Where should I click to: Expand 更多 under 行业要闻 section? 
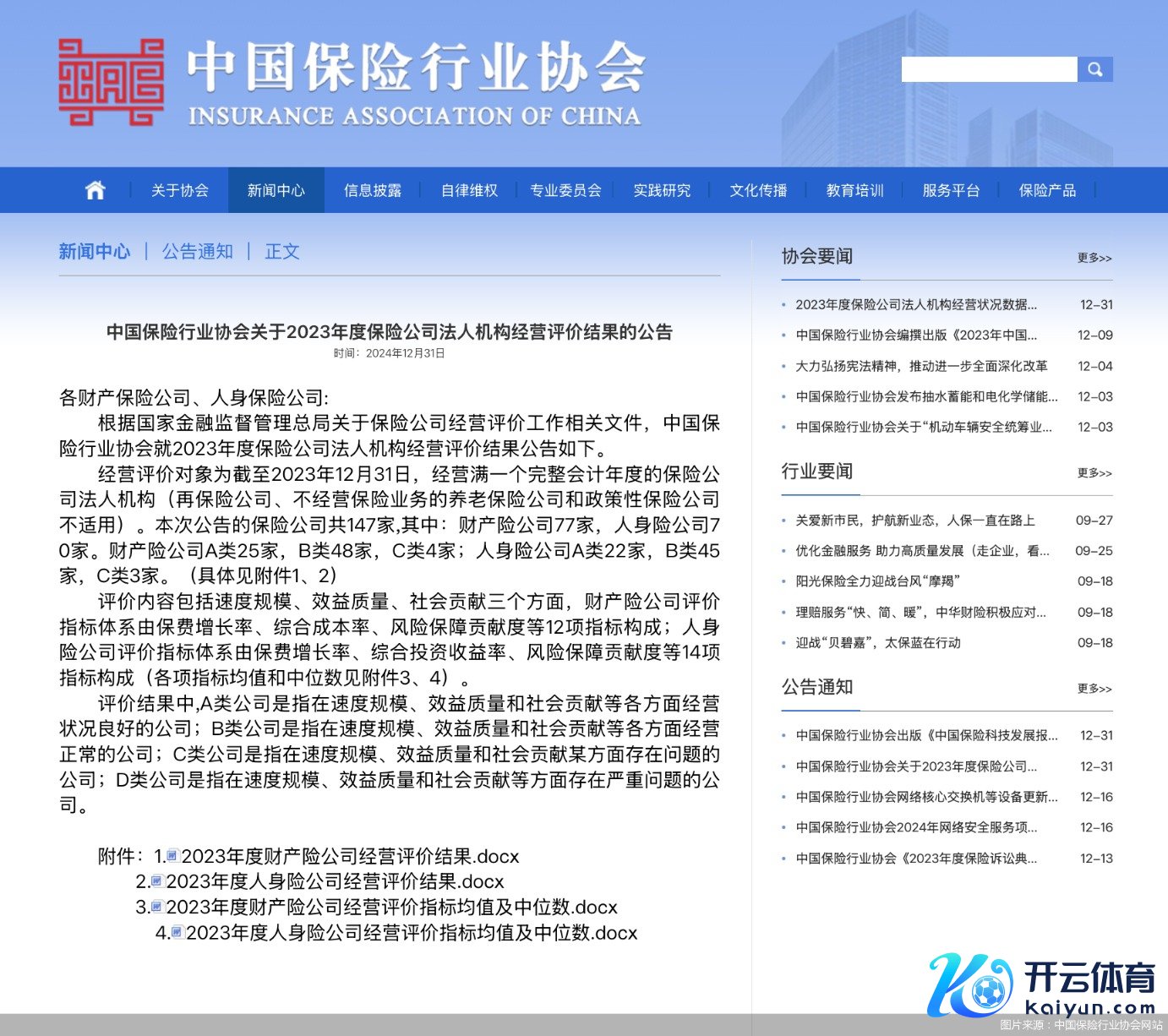pyautogui.click(x=1094, y=474)
